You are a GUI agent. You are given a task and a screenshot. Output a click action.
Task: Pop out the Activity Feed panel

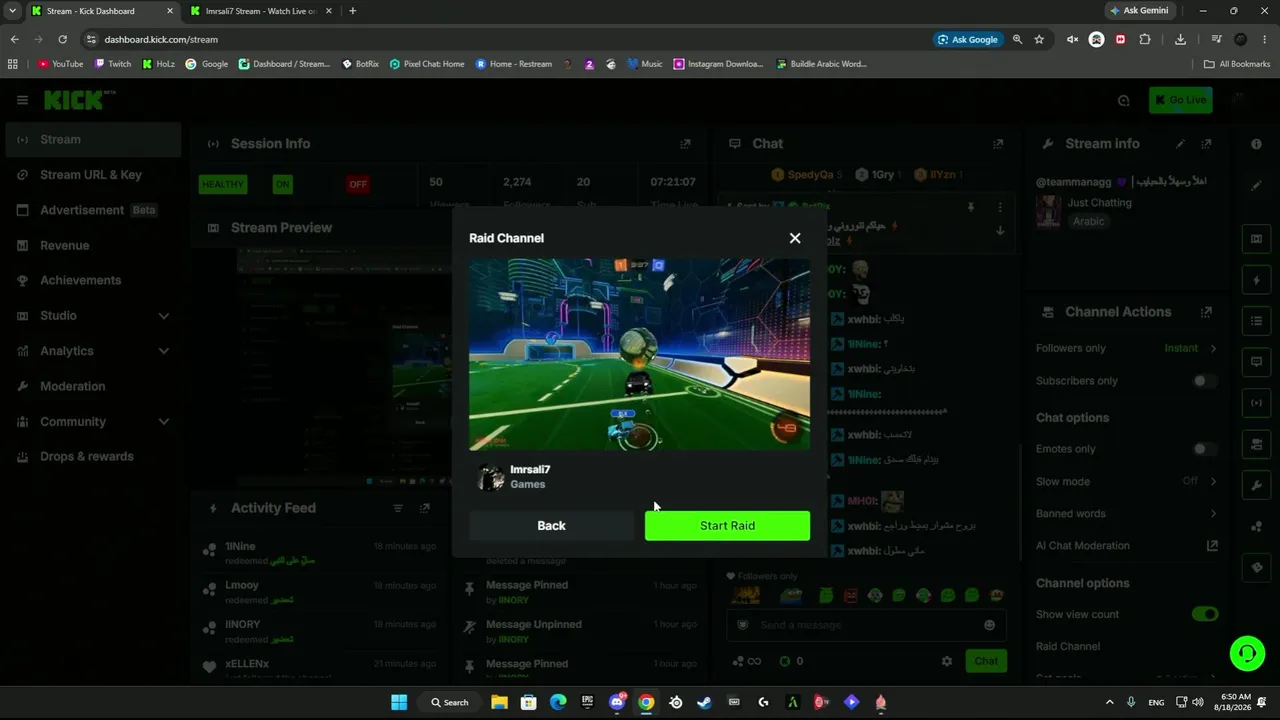coord(425,508)
